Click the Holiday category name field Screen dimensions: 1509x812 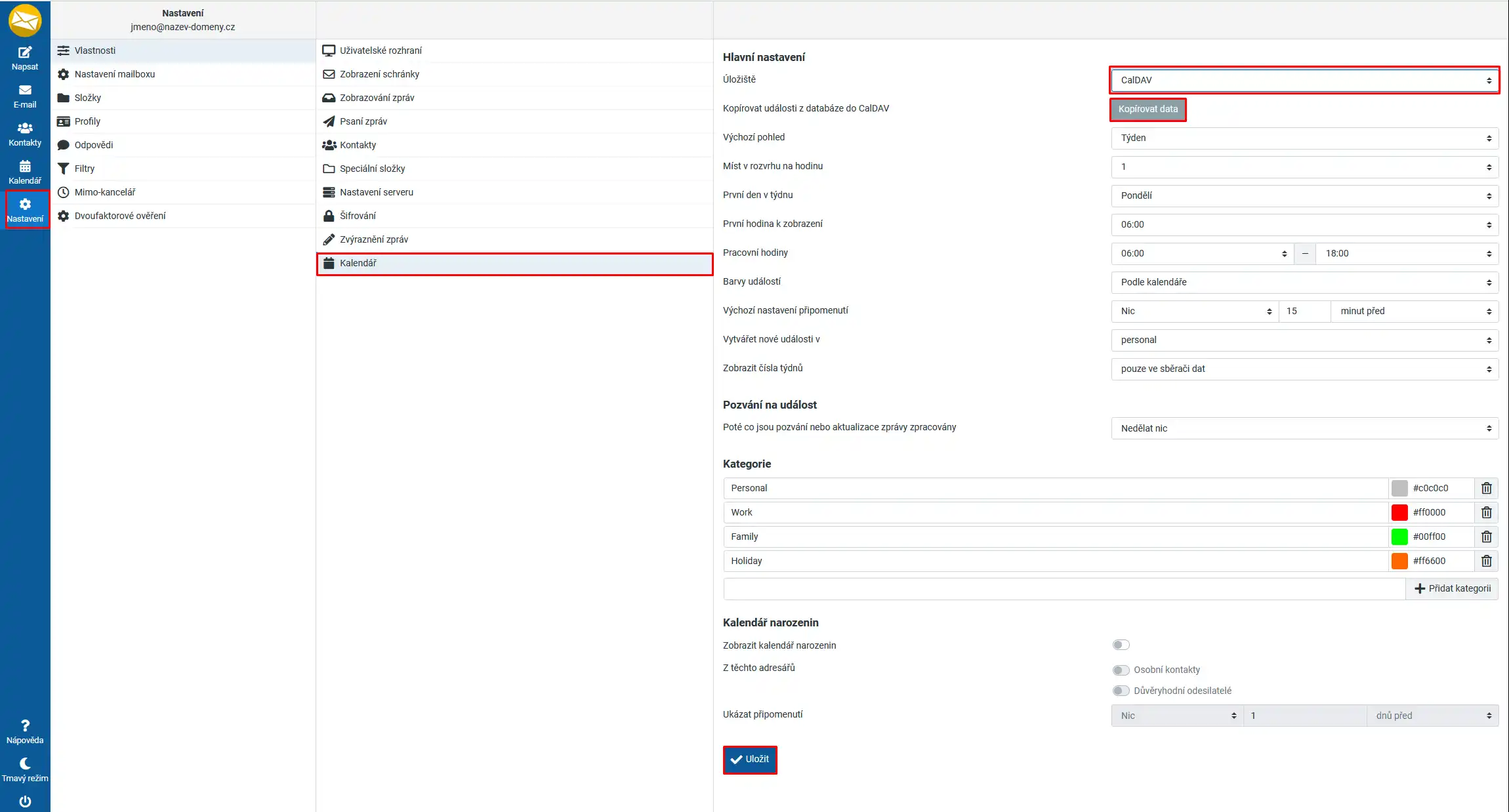(1056, 561)
